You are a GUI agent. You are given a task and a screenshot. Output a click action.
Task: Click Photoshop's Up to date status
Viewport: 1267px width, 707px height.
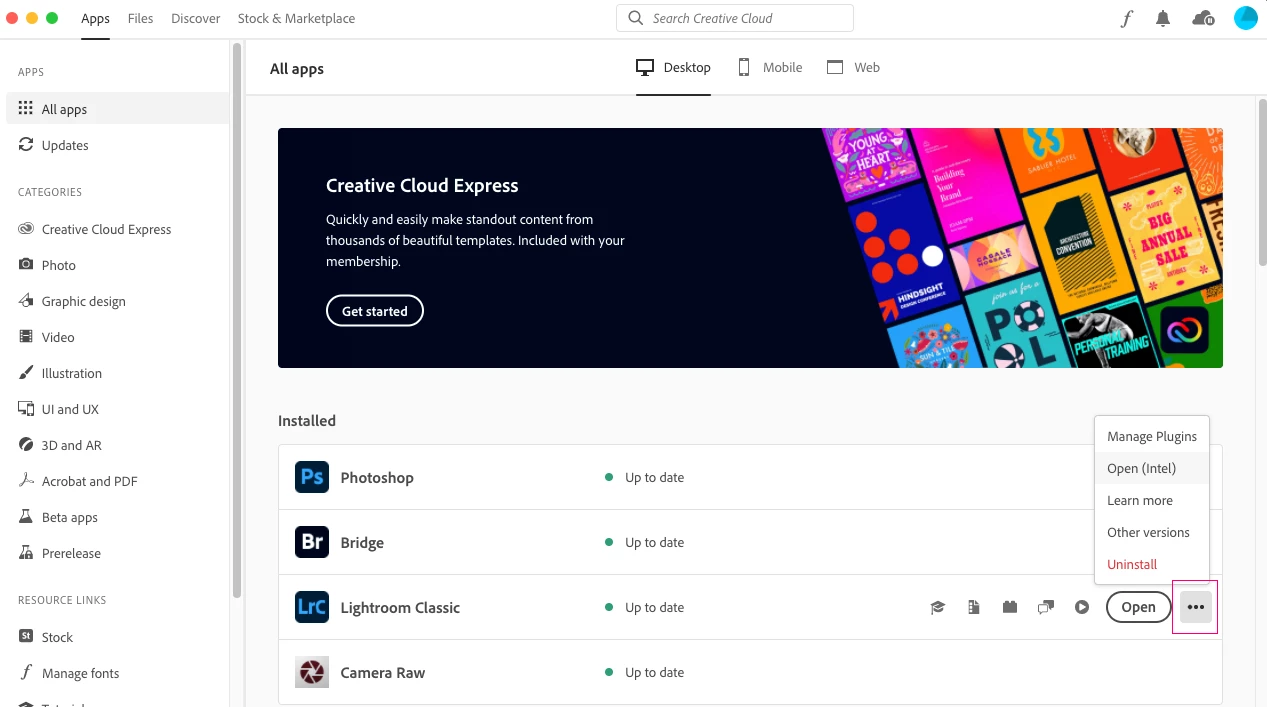[x=644, y=477]
